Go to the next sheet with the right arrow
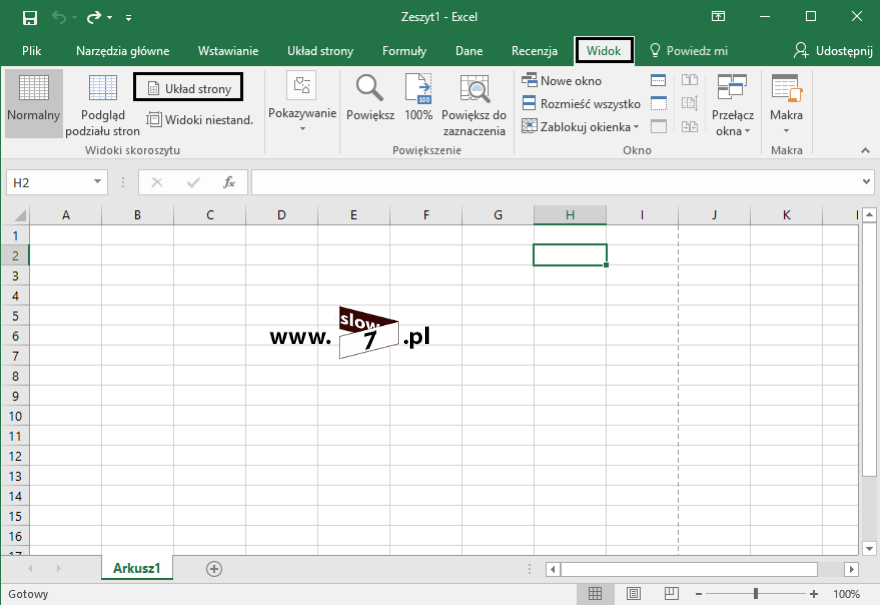This screenshot has width=880, height=605. tap(58, 569)
